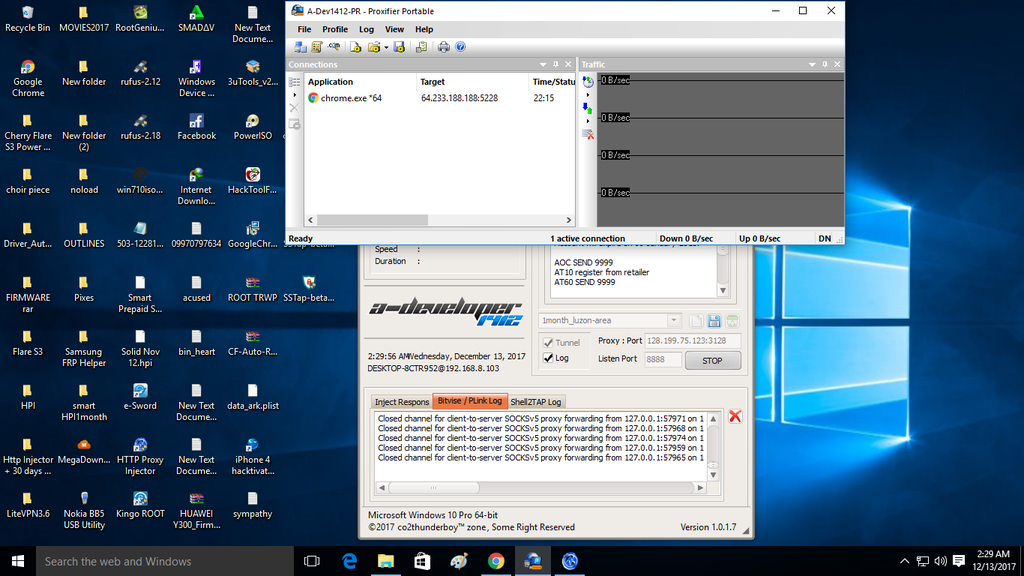
Task: Pin the Connections panel
Action: click(x=556, y=65)
